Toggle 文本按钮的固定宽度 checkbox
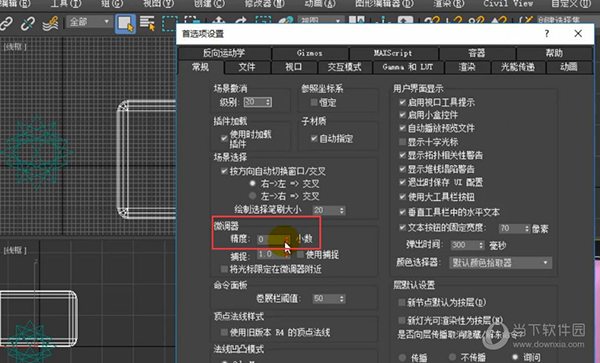Viewport: 600px width, 363px height. (402, 228)
